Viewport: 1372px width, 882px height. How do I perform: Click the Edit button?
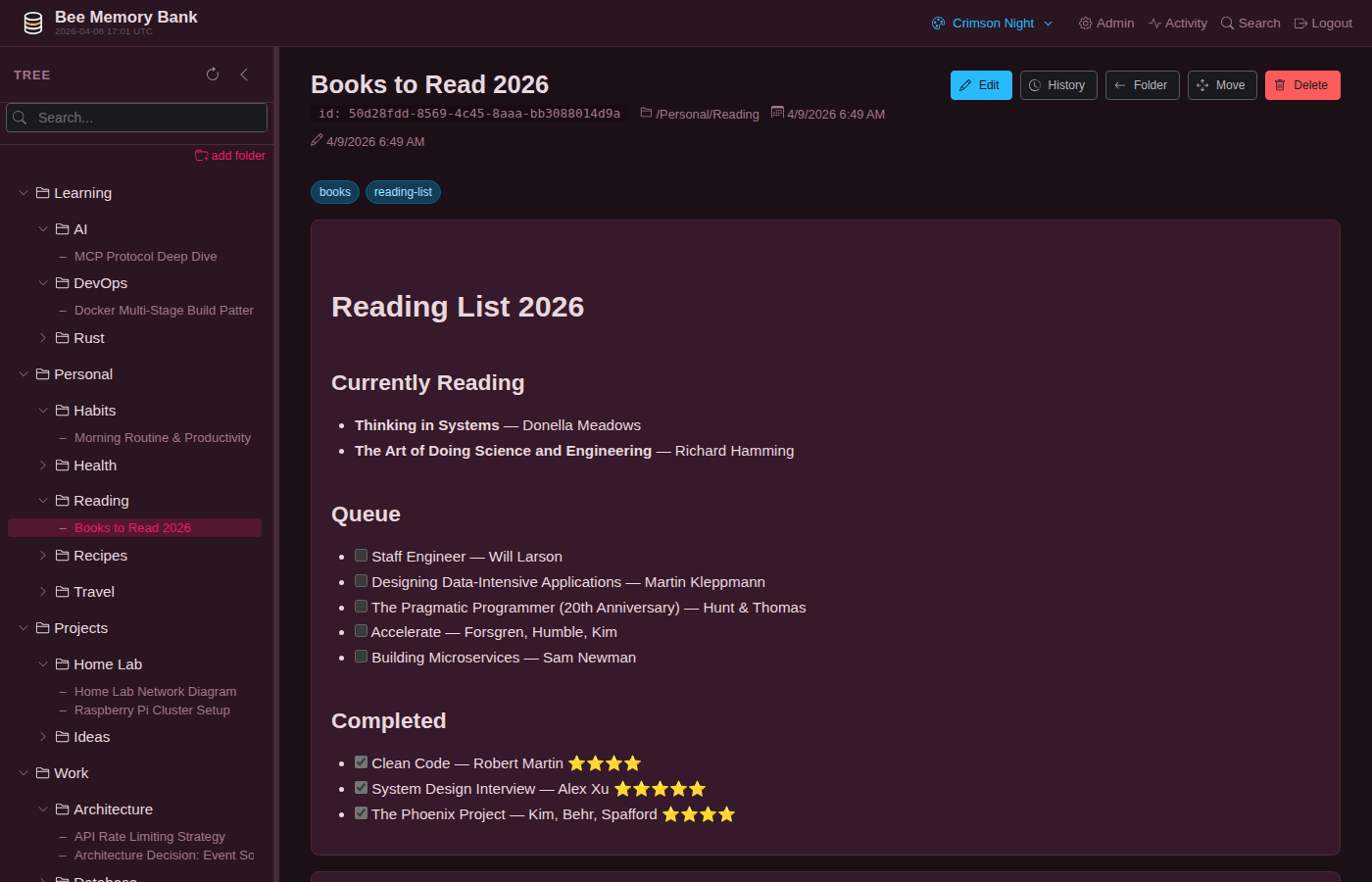[981, 85]
